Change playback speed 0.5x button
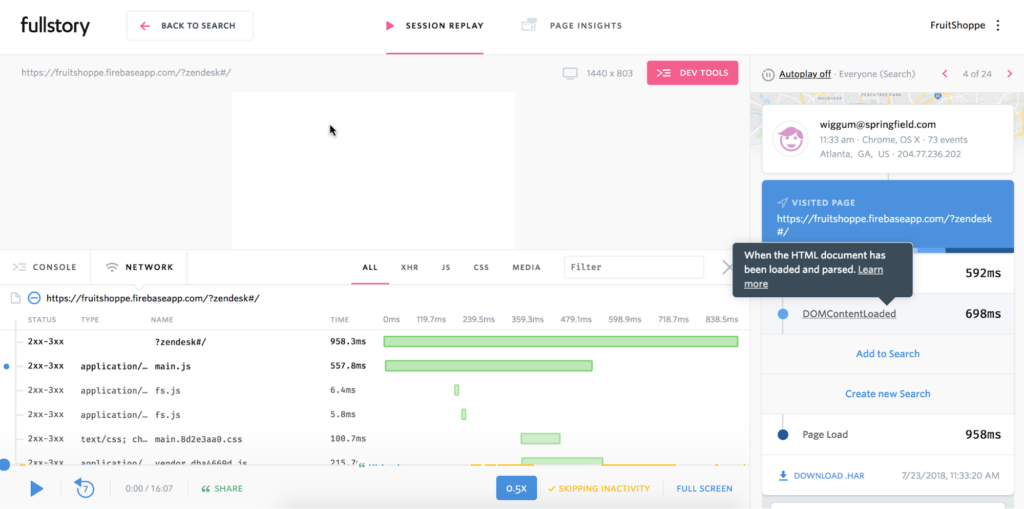Viewport: 1024px width, 509px height. pyautogui.click(x=517, y=488)
